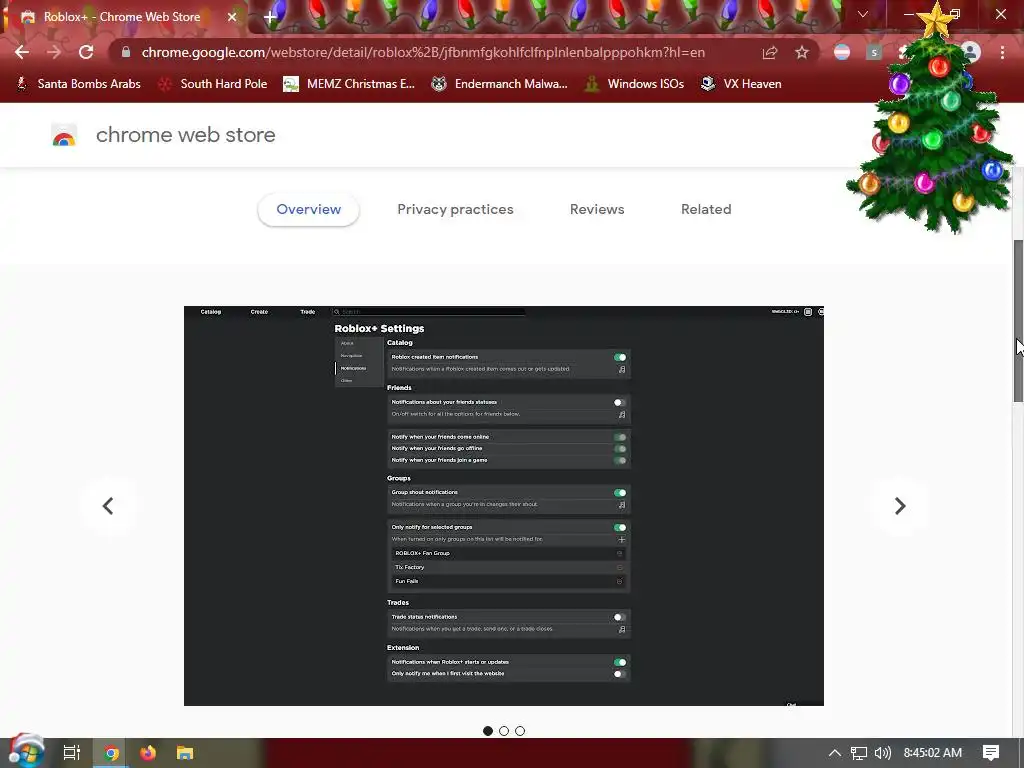The image size is (1024, 768).
Task: Open the Action Center notifications icon
Action: (991, 753)
